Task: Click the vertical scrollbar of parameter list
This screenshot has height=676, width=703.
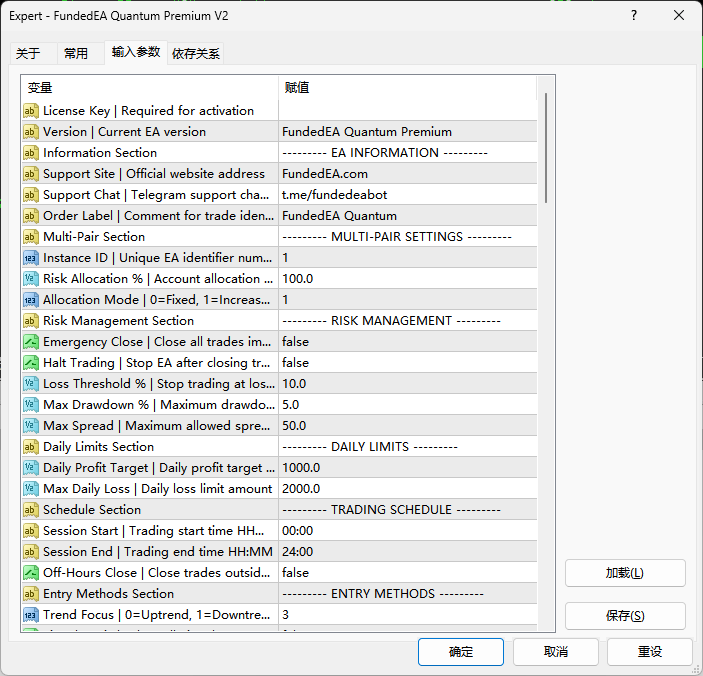Action: coord(546,150)
